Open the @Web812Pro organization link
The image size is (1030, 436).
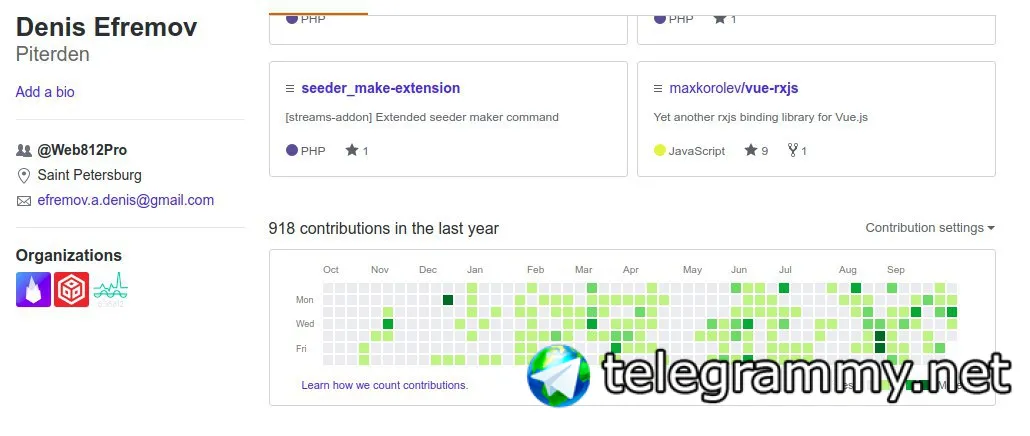[82, 150]
